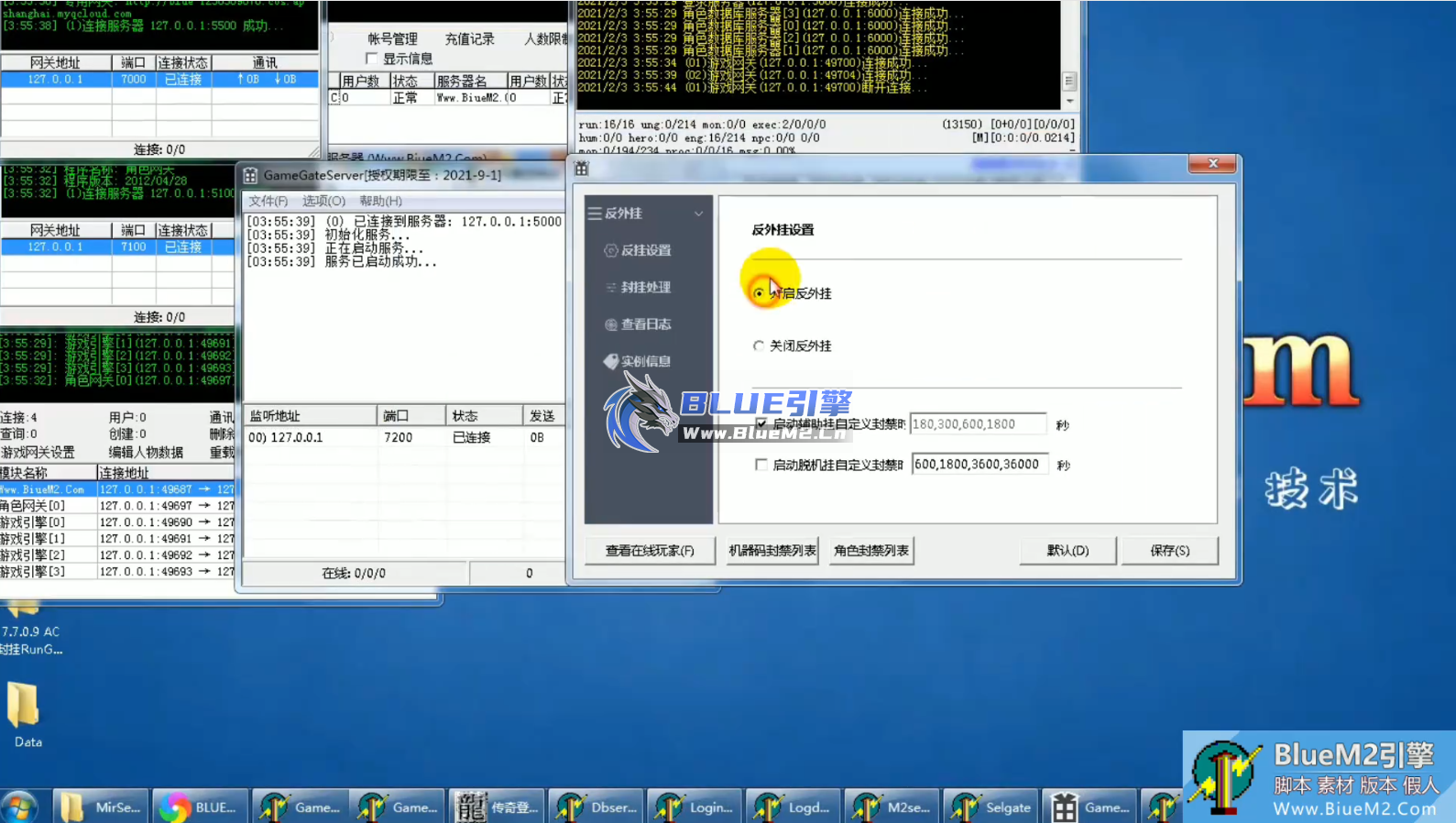Click the 查看在线玩家(F) button
This screenshot has width=1456, height=823.
650,551
